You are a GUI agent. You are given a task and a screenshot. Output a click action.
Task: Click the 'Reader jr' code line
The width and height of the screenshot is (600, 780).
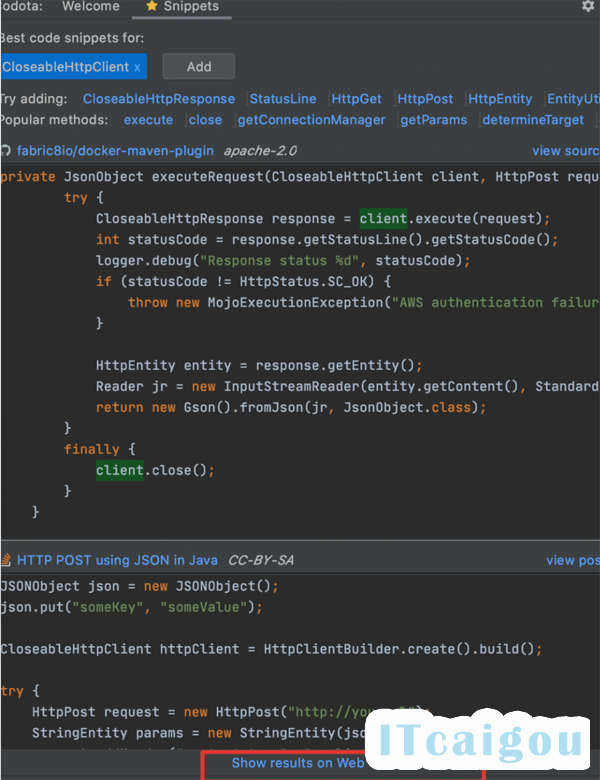(x=347, y=387)
